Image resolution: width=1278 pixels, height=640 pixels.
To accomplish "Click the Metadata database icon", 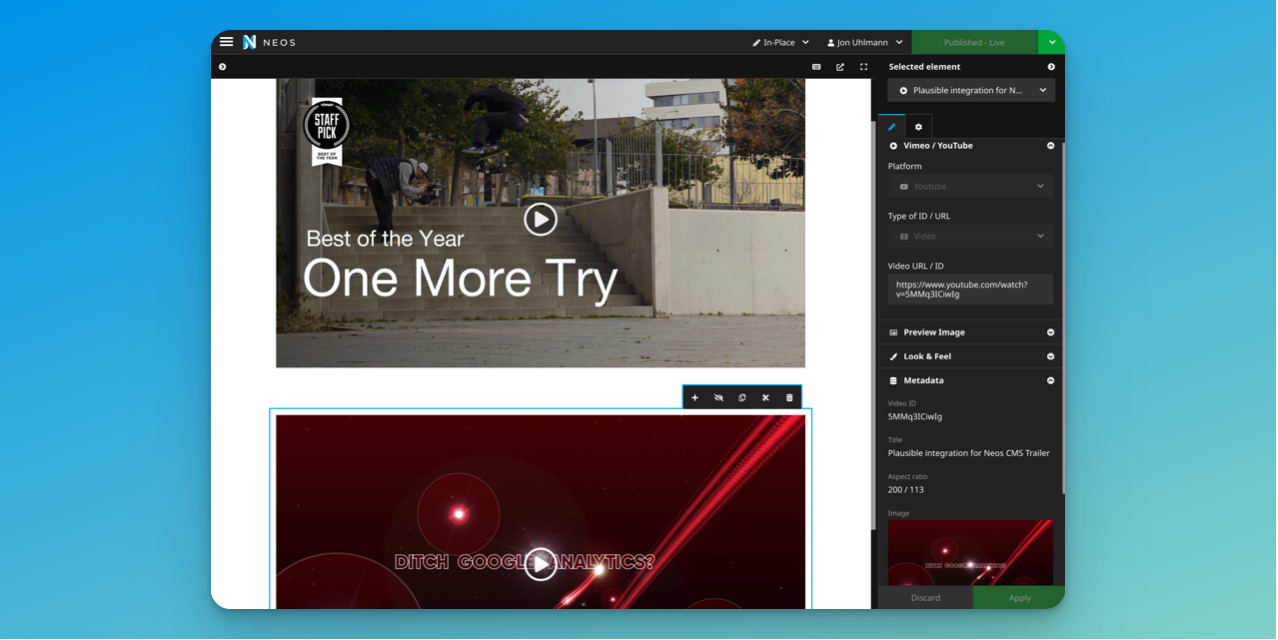I will 893,380.
